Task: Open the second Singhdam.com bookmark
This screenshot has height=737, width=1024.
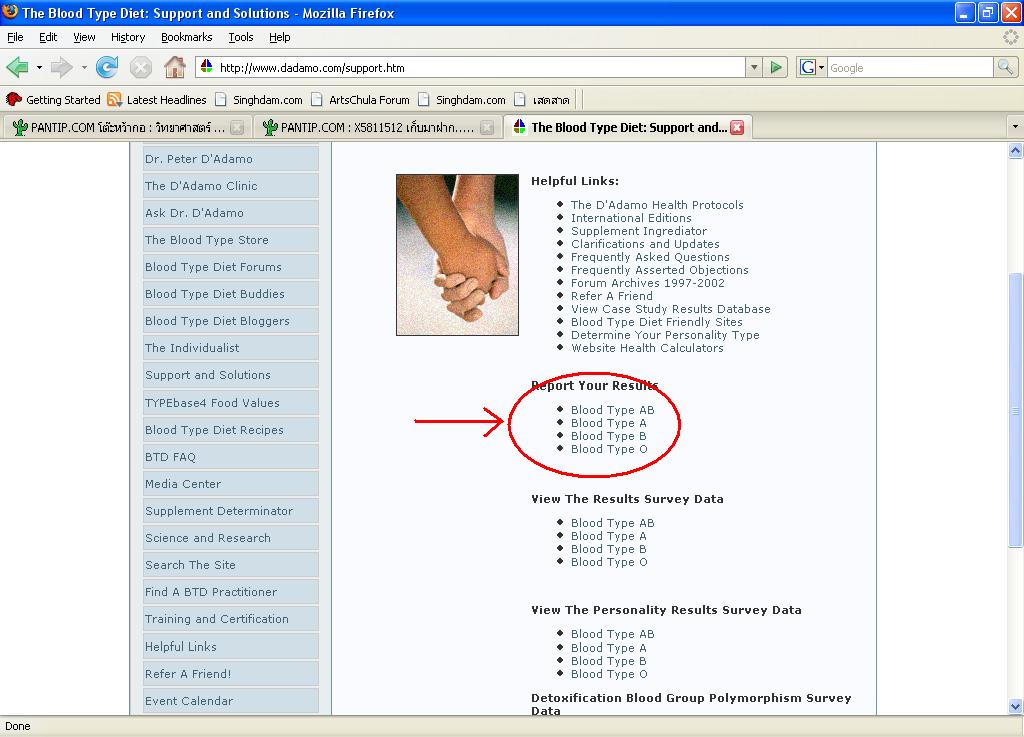Action: point(462,100)
